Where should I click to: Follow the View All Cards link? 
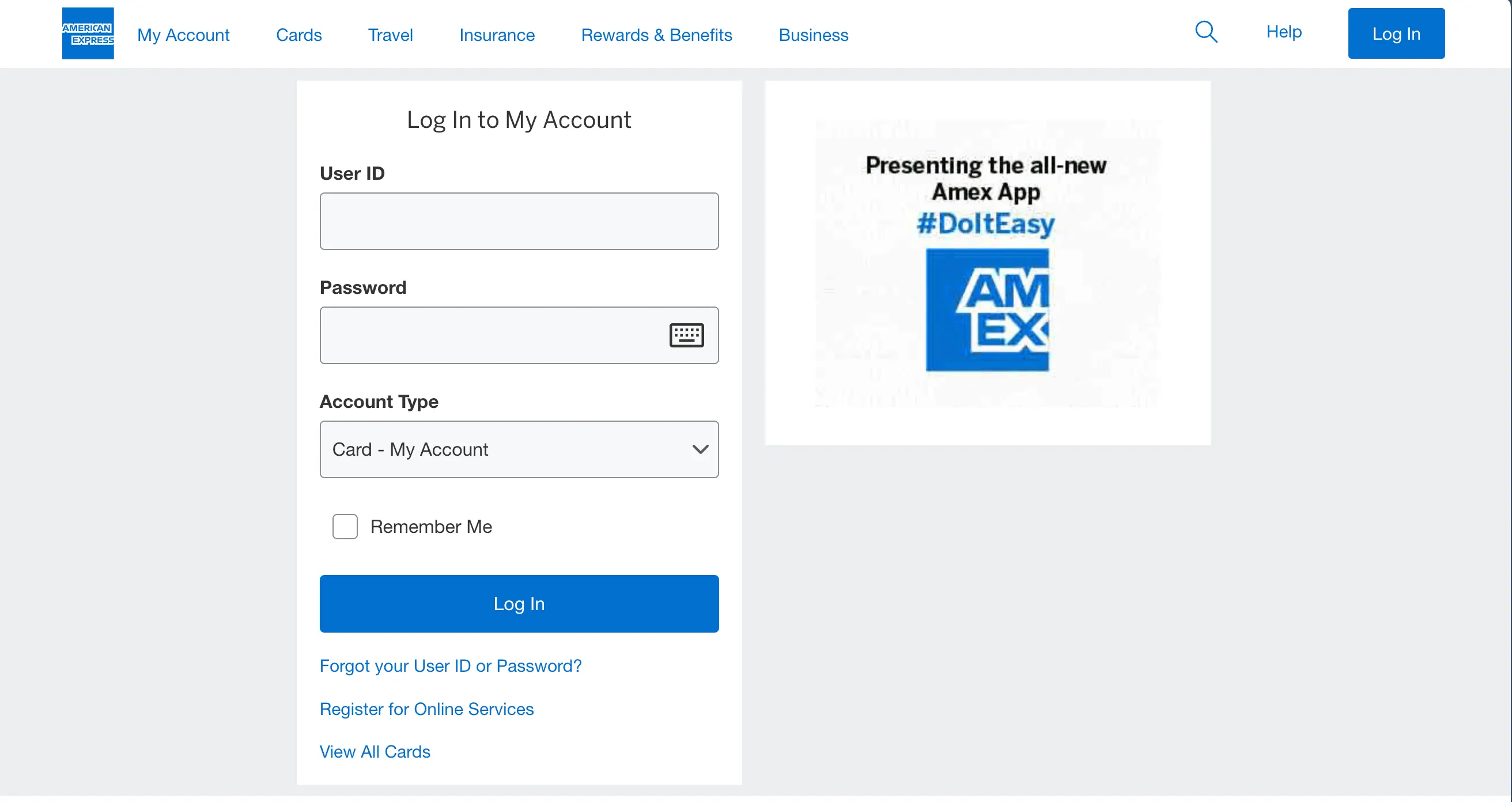[375, 751]
